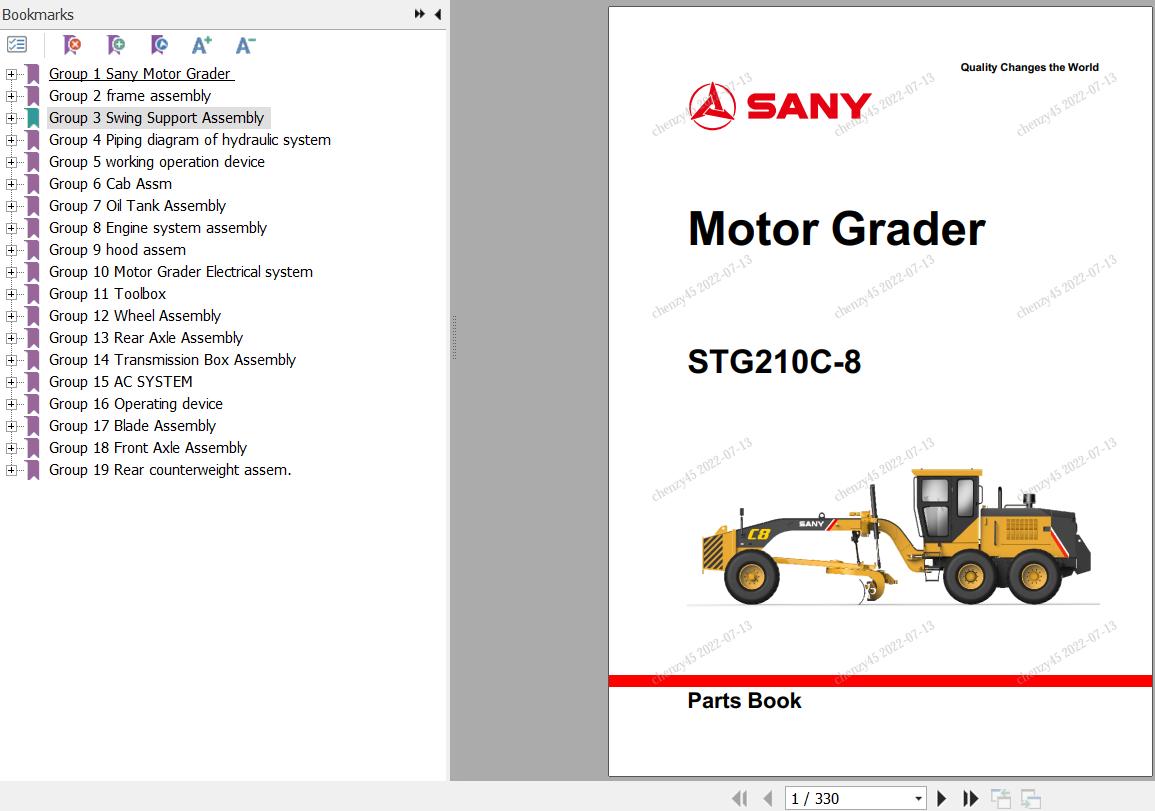Click the bookmark icon beside Group 8 Engine system assembly
The image size is (1155, 811).
(x=33, y=228)
